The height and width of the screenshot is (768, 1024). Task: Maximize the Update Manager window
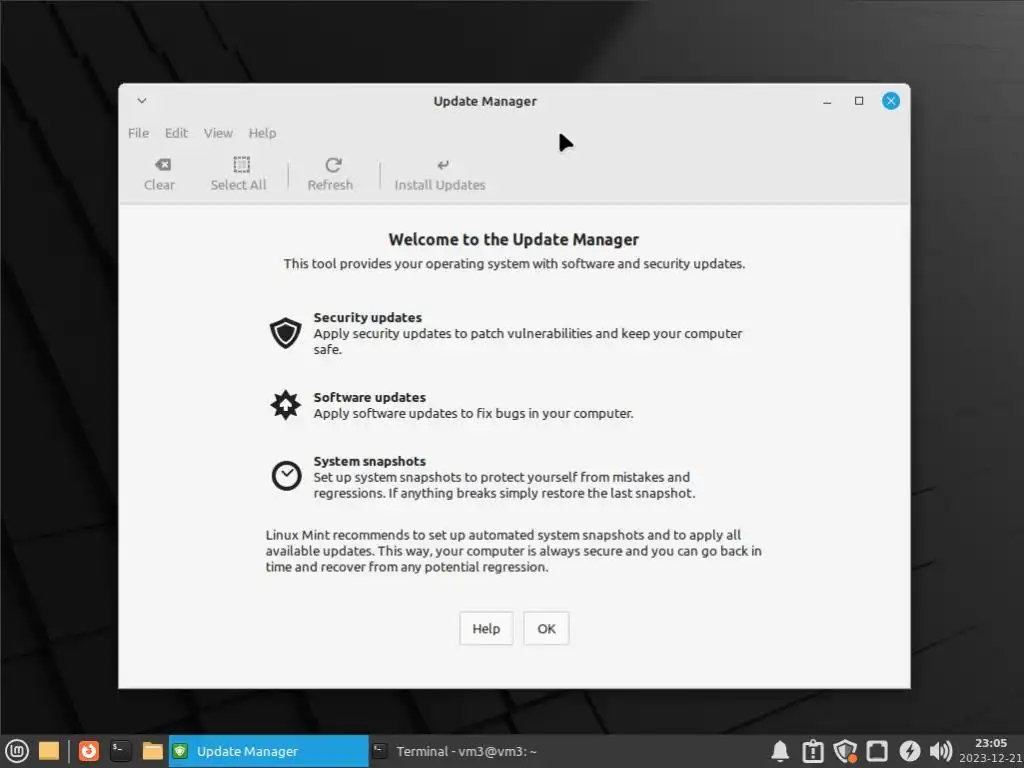[x=859, y=101]
